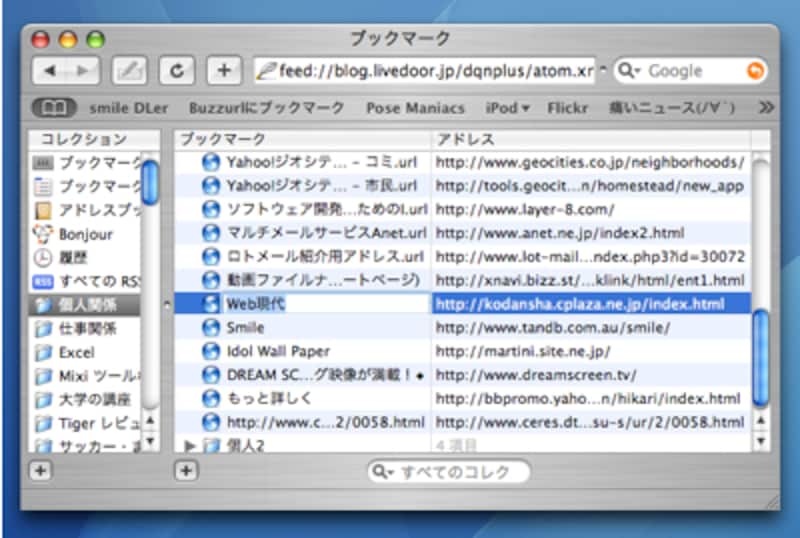
Task: Select もっと詳しく bookmark row
Action: 462,399
